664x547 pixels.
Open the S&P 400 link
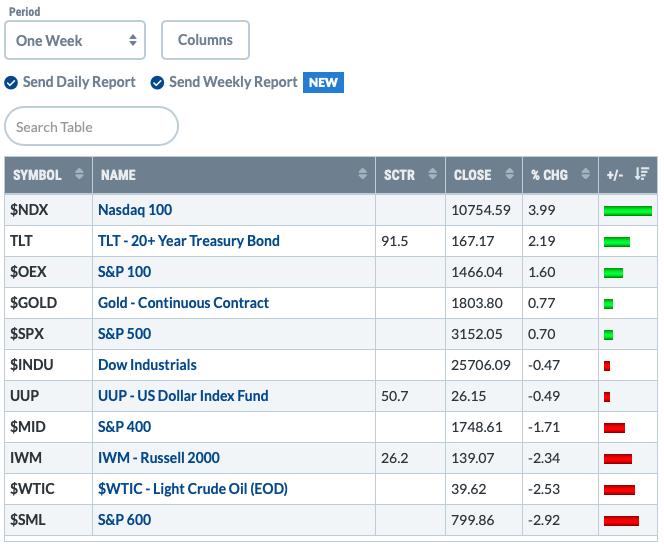(124, 427)
